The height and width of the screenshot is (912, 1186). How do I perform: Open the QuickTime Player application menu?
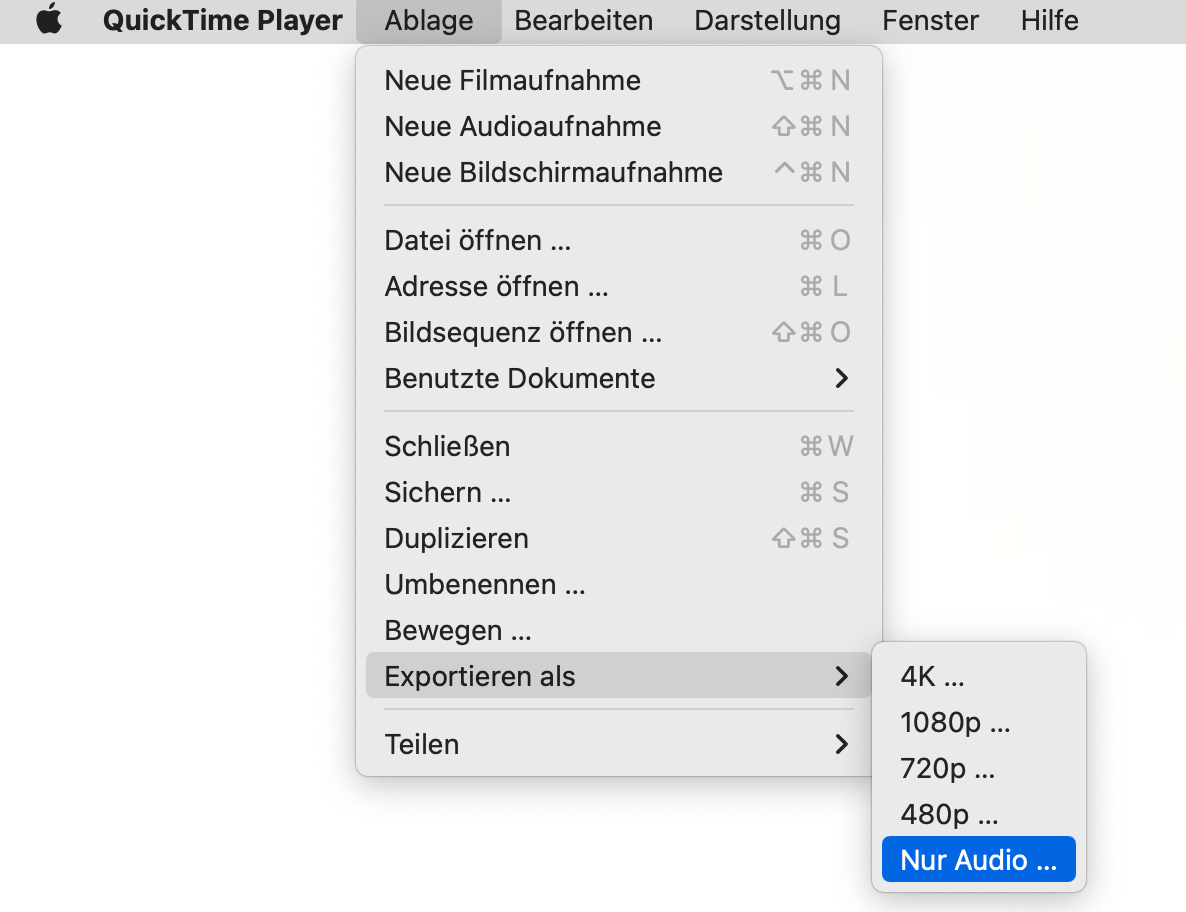pyautogui.click(x=221, y=20)
